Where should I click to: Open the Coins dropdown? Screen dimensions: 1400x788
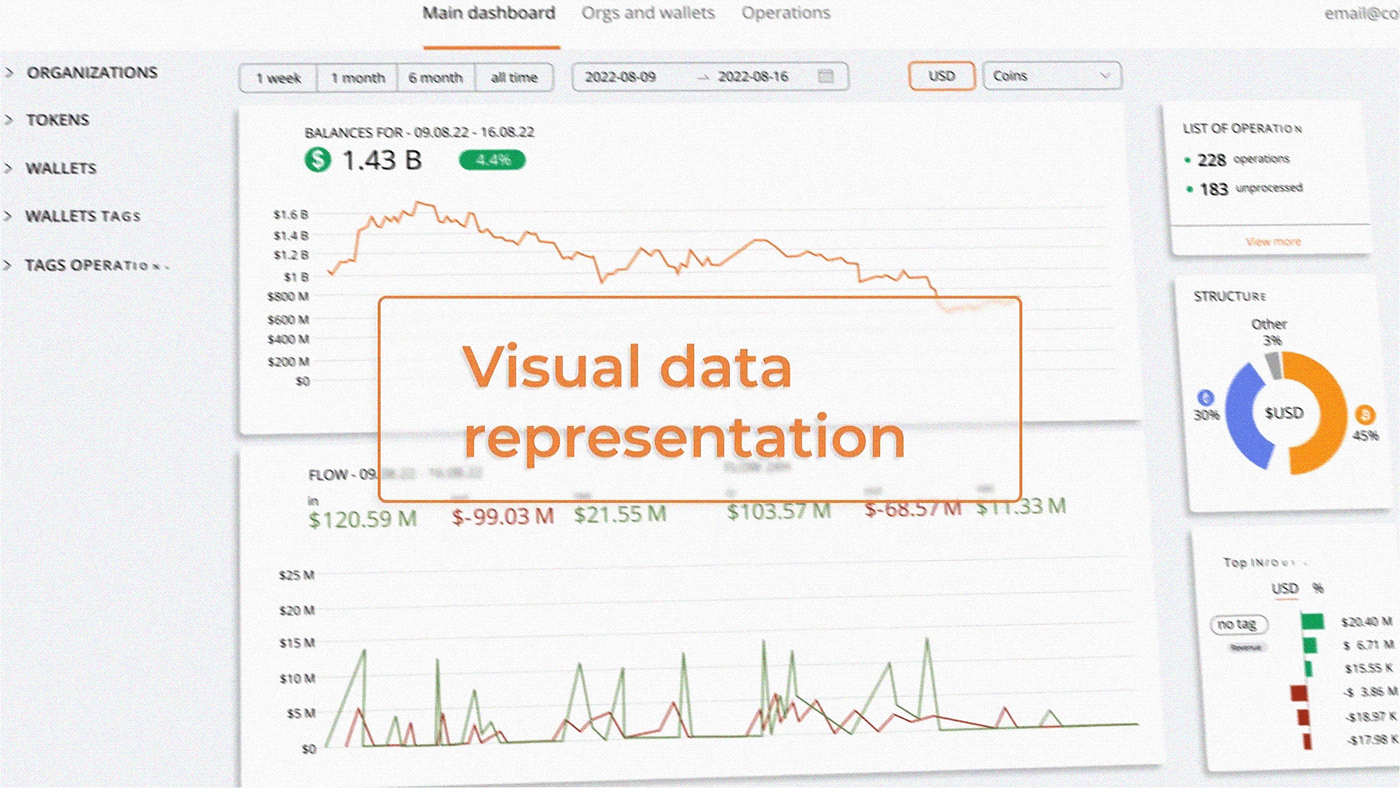coord(1052,76)
